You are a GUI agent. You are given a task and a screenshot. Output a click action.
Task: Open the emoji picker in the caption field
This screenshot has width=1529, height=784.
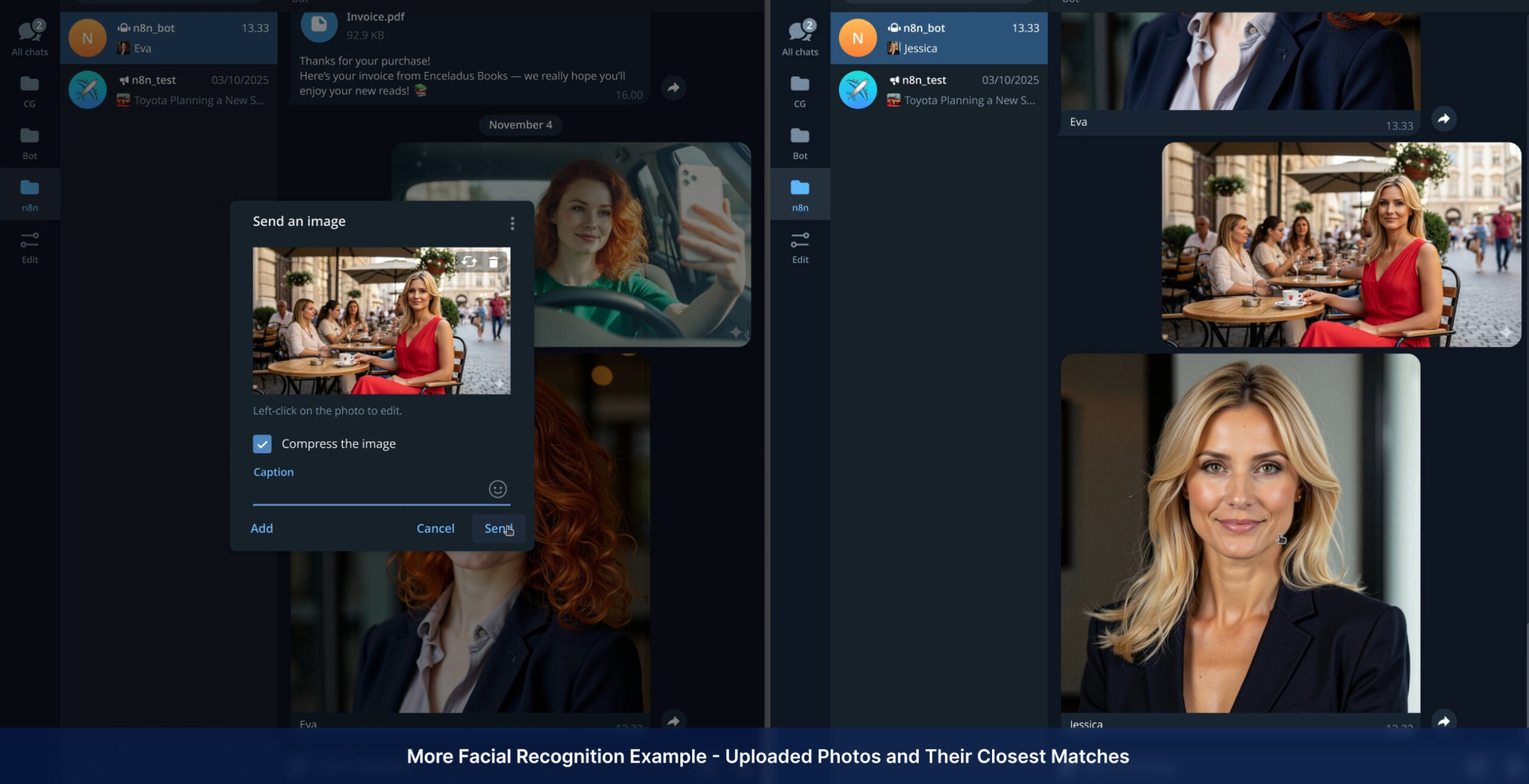tap(498, 489)
